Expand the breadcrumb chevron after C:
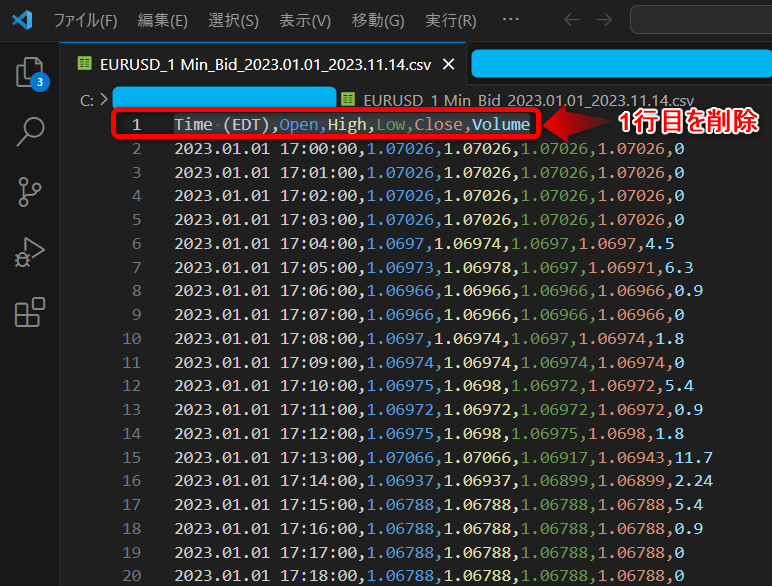The width and height of the screenshot is (772, 586). 104,99
